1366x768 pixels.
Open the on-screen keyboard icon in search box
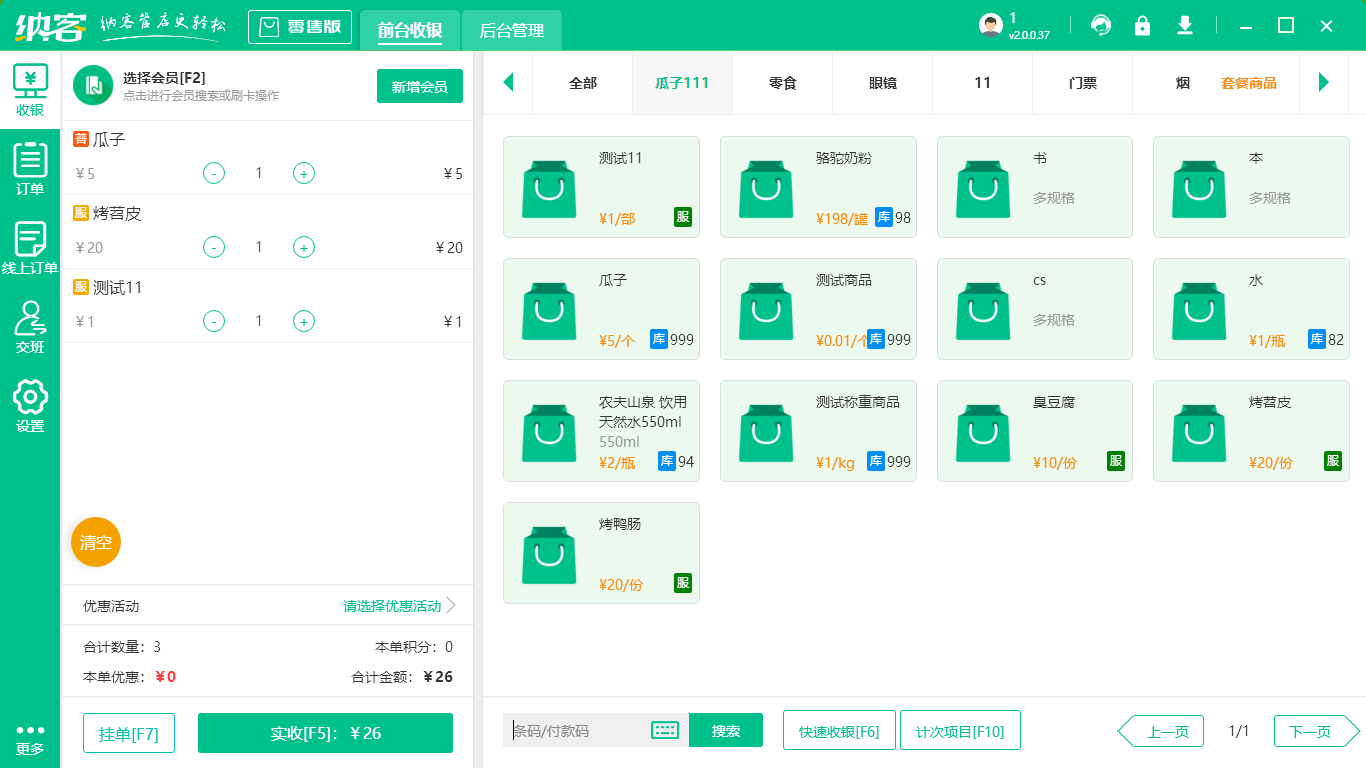pyautogui.click(x=665, y=730)
